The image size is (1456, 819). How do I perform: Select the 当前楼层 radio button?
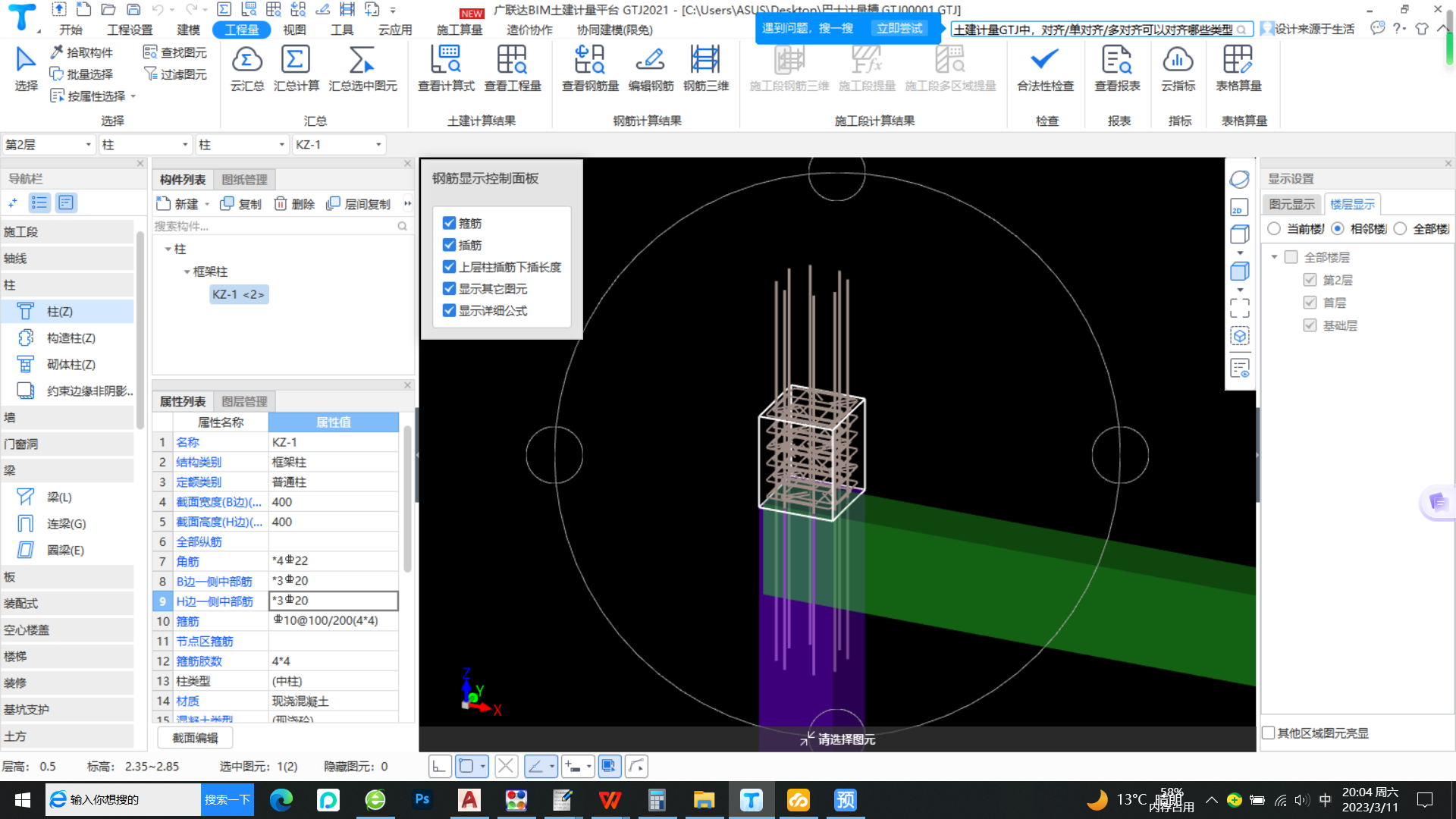[1274, 229]
